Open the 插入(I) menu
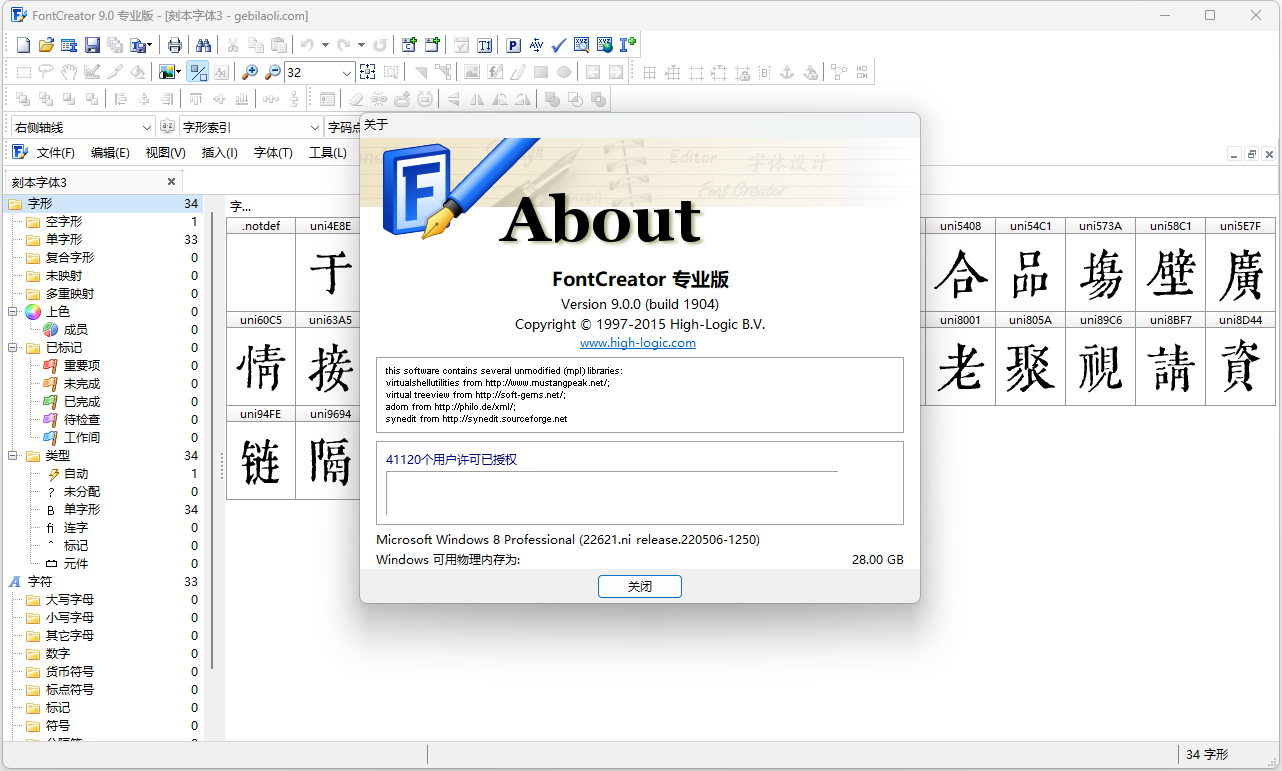The image size is (1282, 771). pyautogui.click(x=220, y=153)
